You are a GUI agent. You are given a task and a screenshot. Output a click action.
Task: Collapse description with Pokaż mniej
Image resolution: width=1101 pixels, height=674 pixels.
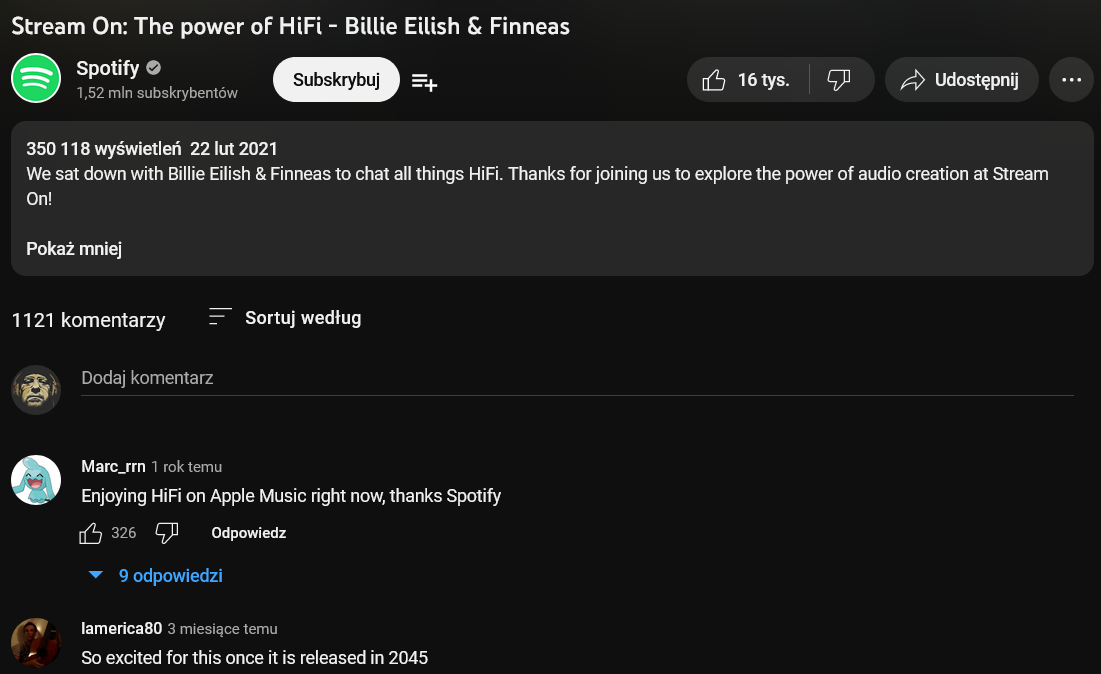coord(74,249)
